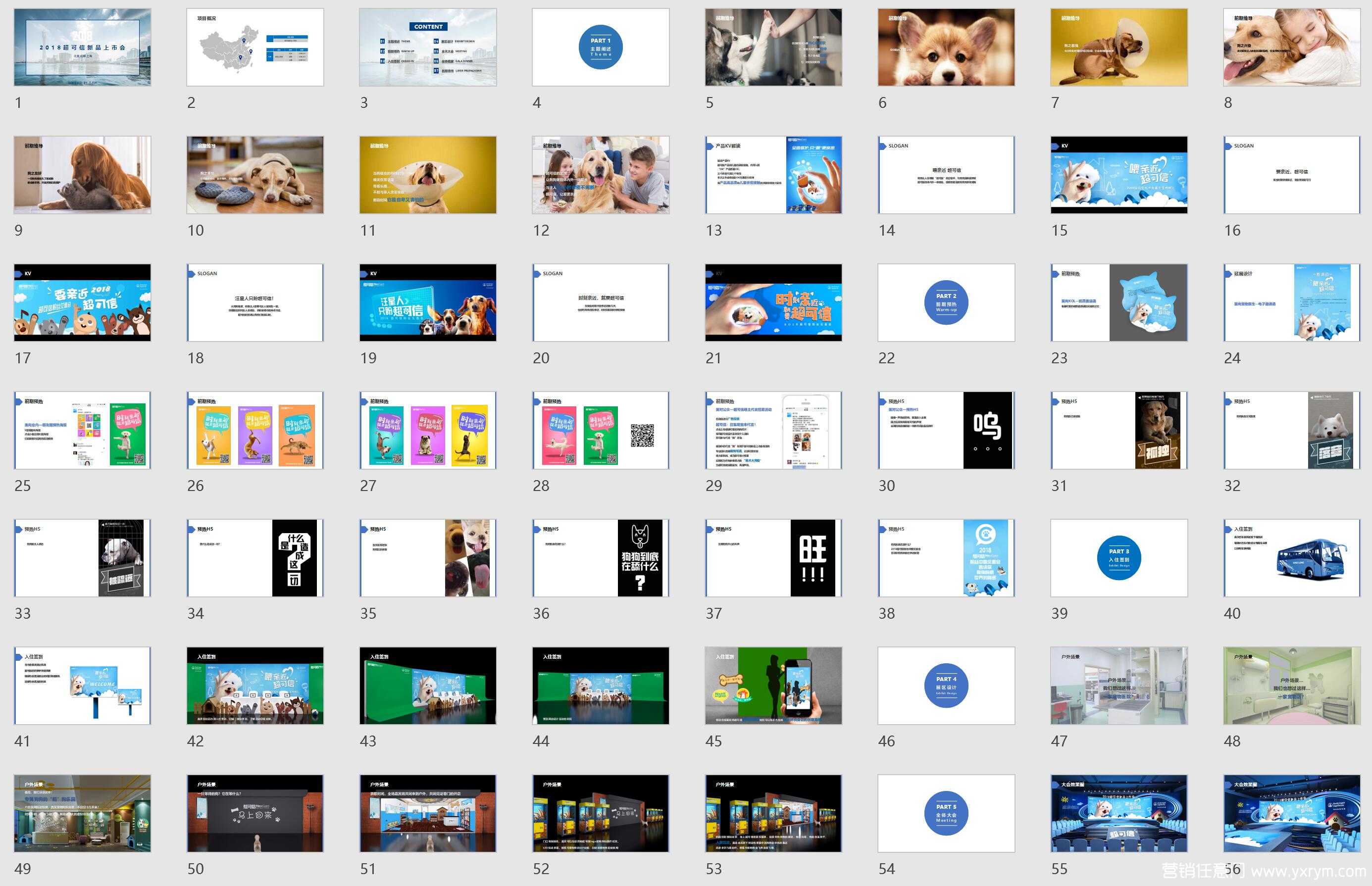
Task: Click slide 14 SLOGAN text slide
Action: (946, 175)
